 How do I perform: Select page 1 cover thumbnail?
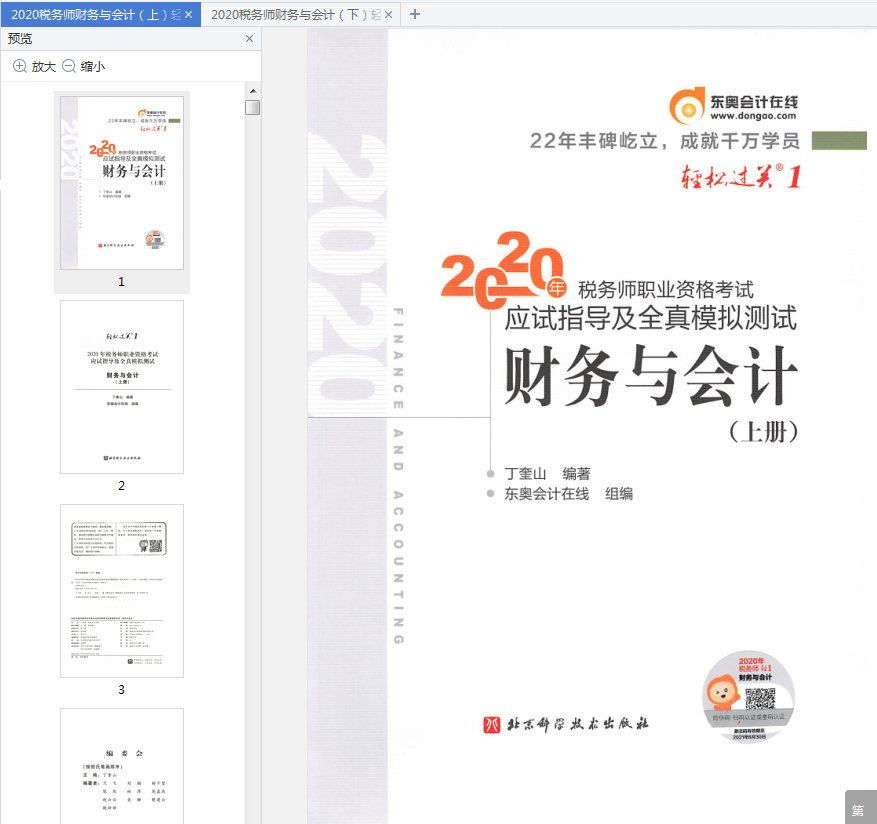point(122,182)
